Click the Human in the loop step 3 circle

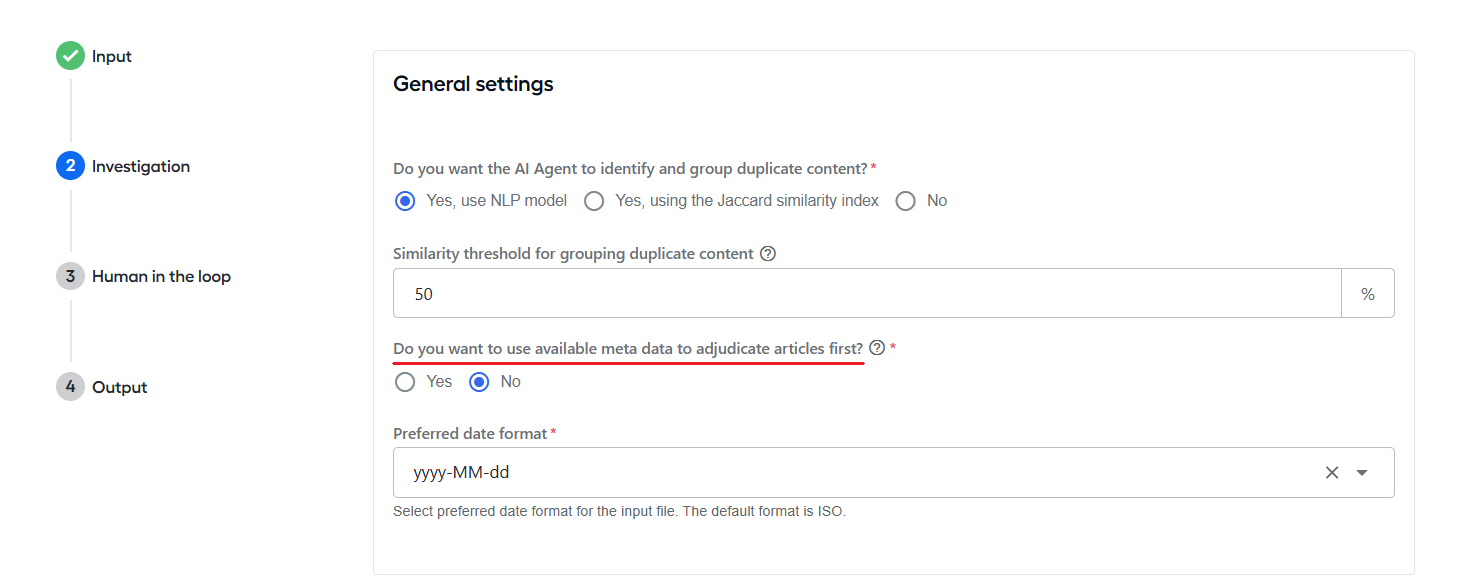(70, 276)
